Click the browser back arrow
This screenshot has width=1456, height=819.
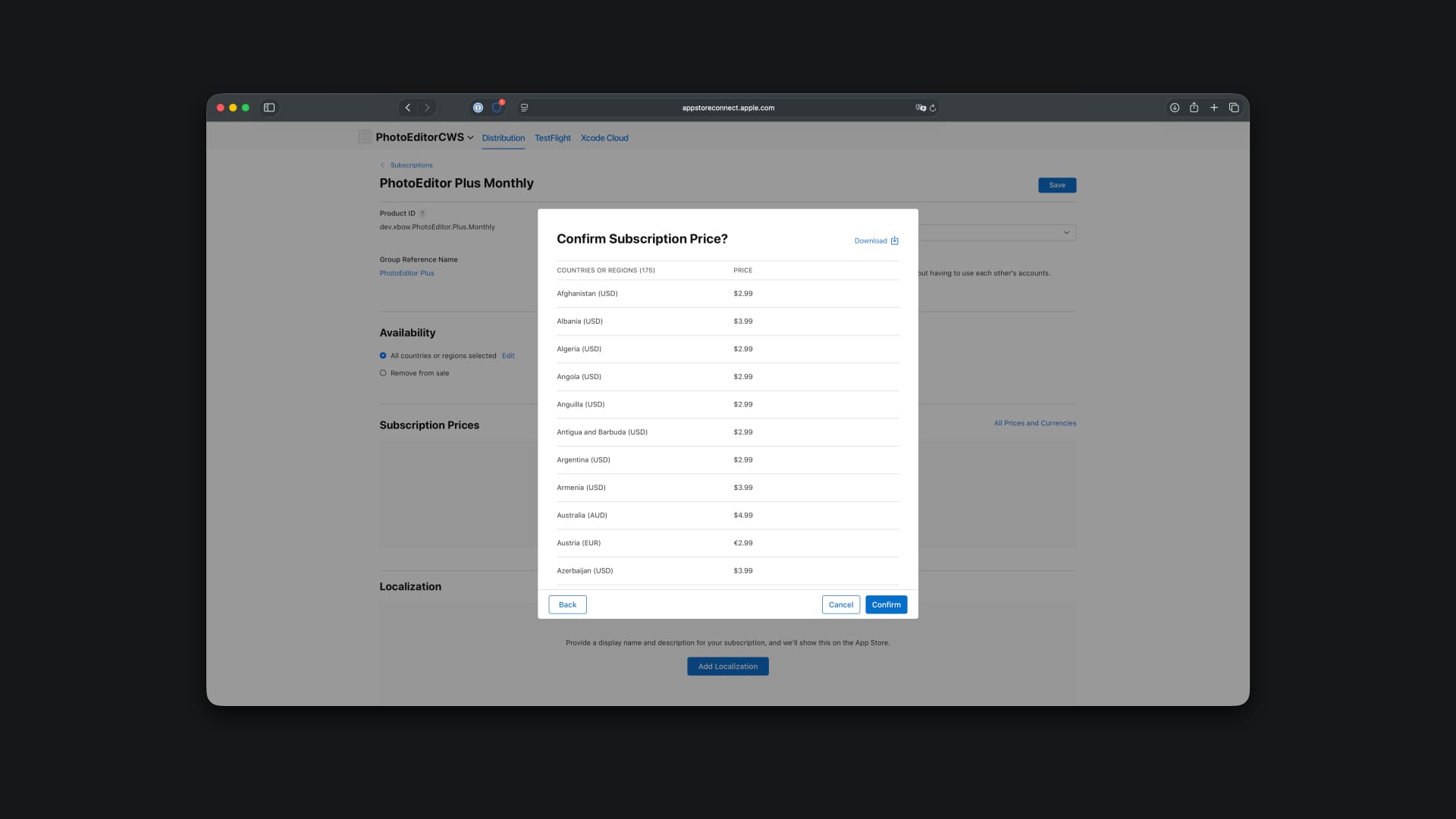(x=408, y=108)
